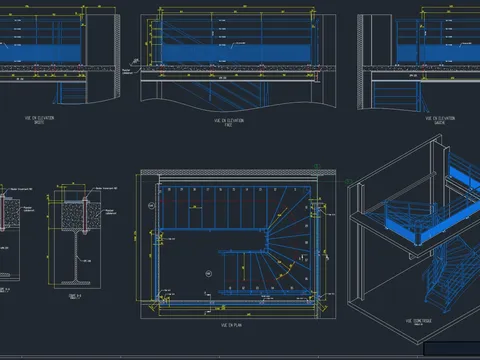Click the 'VUE EN PLAN' caption
Viewport: 480px width, 360px height.
coord(231,325)
